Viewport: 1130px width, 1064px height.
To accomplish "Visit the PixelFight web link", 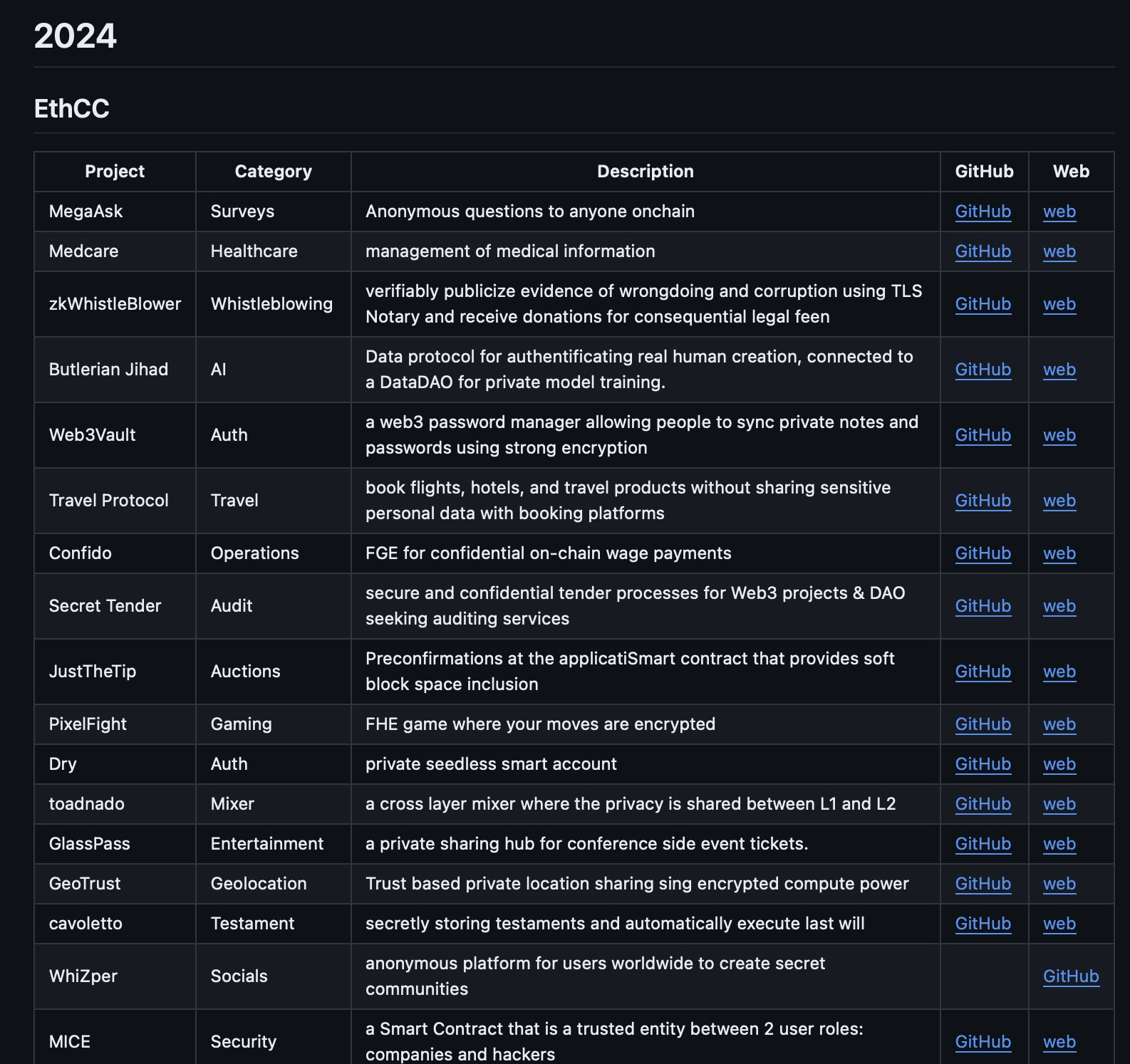I will point(1059,724).
